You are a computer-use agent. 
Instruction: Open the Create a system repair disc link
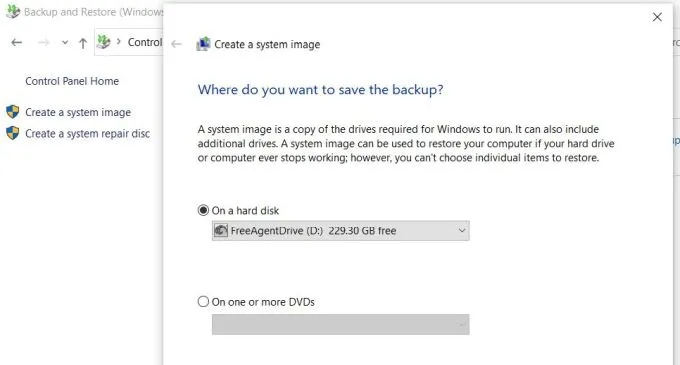click(x=88, y=134)
